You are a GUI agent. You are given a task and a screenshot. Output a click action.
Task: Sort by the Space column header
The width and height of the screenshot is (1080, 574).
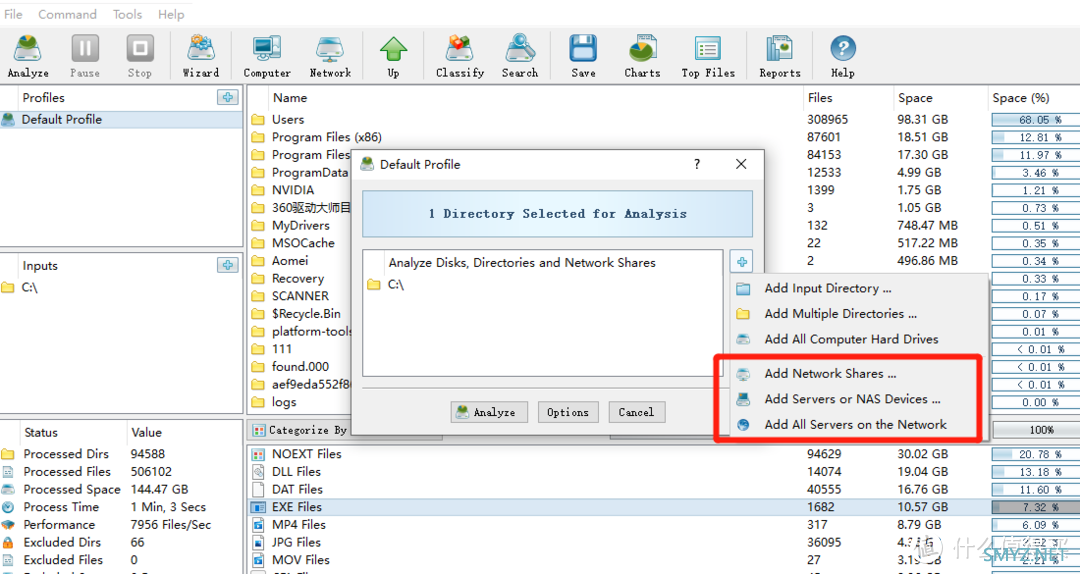point(939,98)
